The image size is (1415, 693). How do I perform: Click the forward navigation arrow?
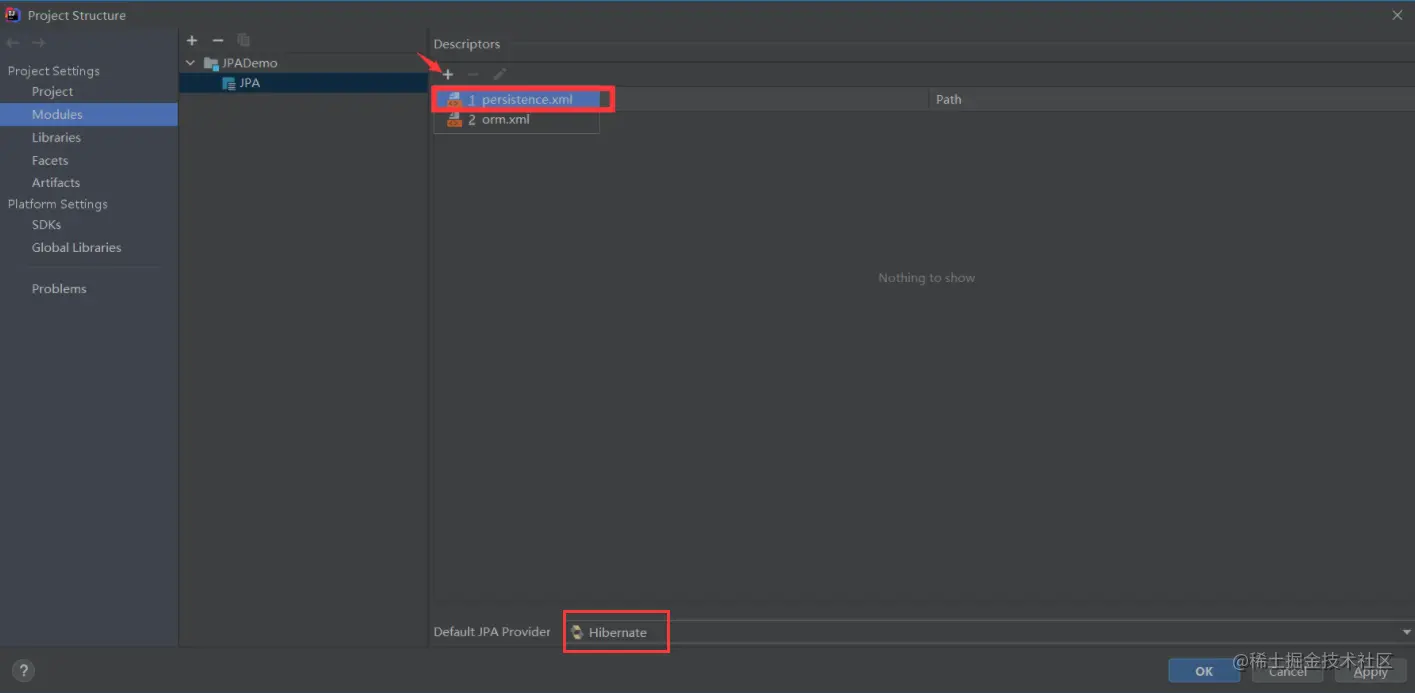[38, 43]
